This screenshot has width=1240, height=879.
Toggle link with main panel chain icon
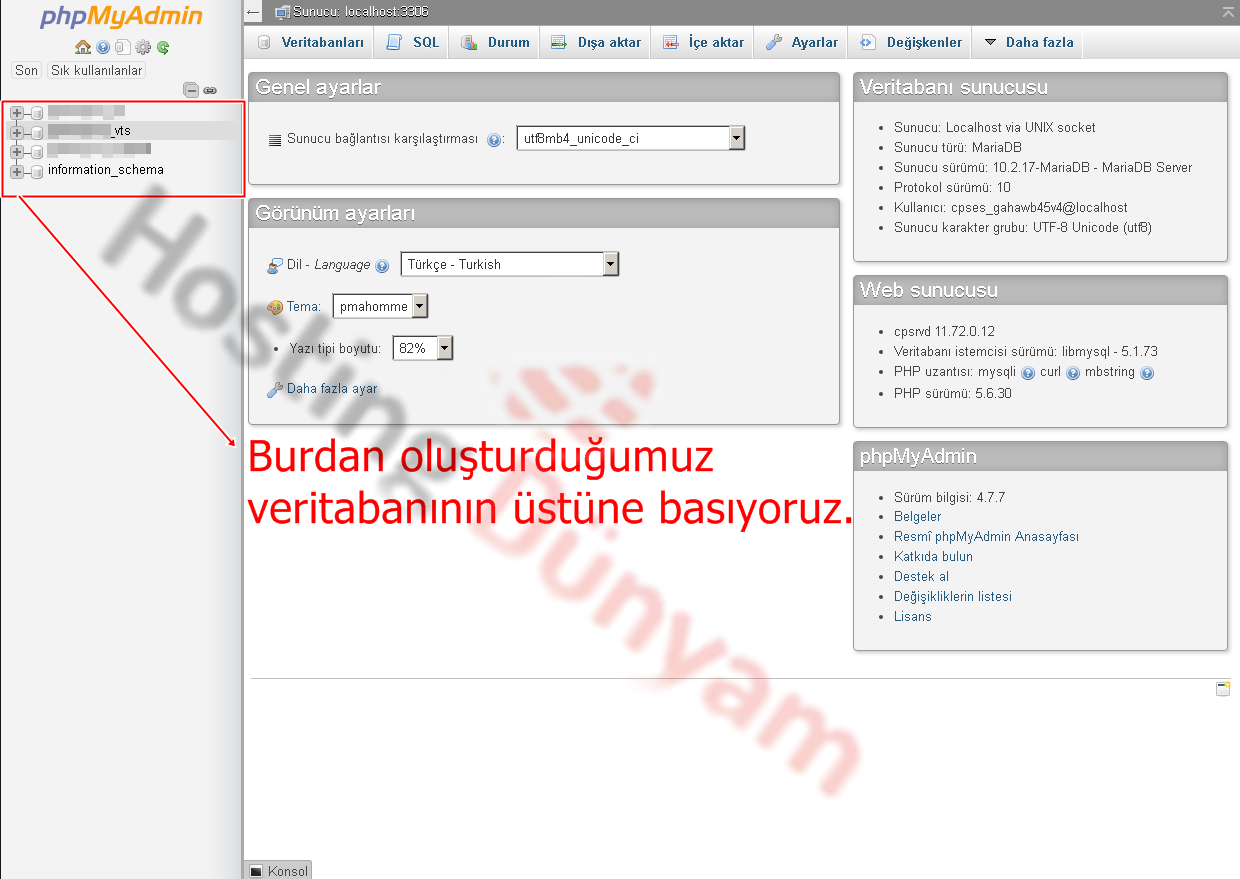210,90
